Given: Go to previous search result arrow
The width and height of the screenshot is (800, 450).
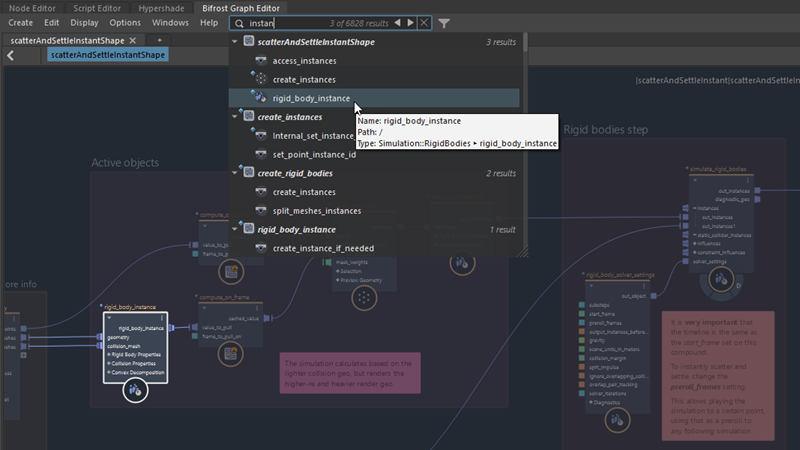Looking at the screenshot, I should [x=397, y=23].
